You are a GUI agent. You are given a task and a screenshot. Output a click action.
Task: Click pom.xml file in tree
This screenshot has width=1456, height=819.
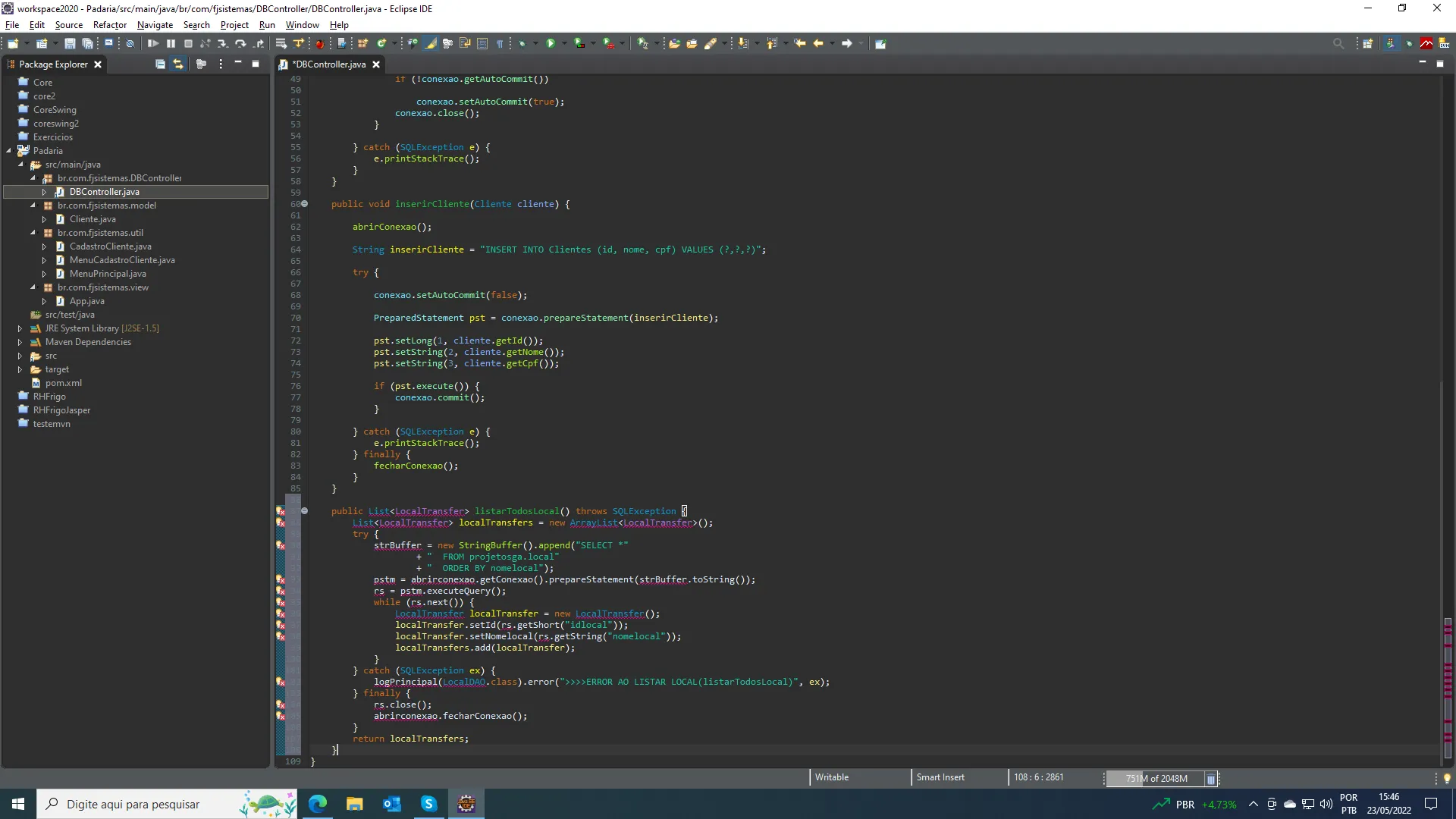[x=63, y=383]
